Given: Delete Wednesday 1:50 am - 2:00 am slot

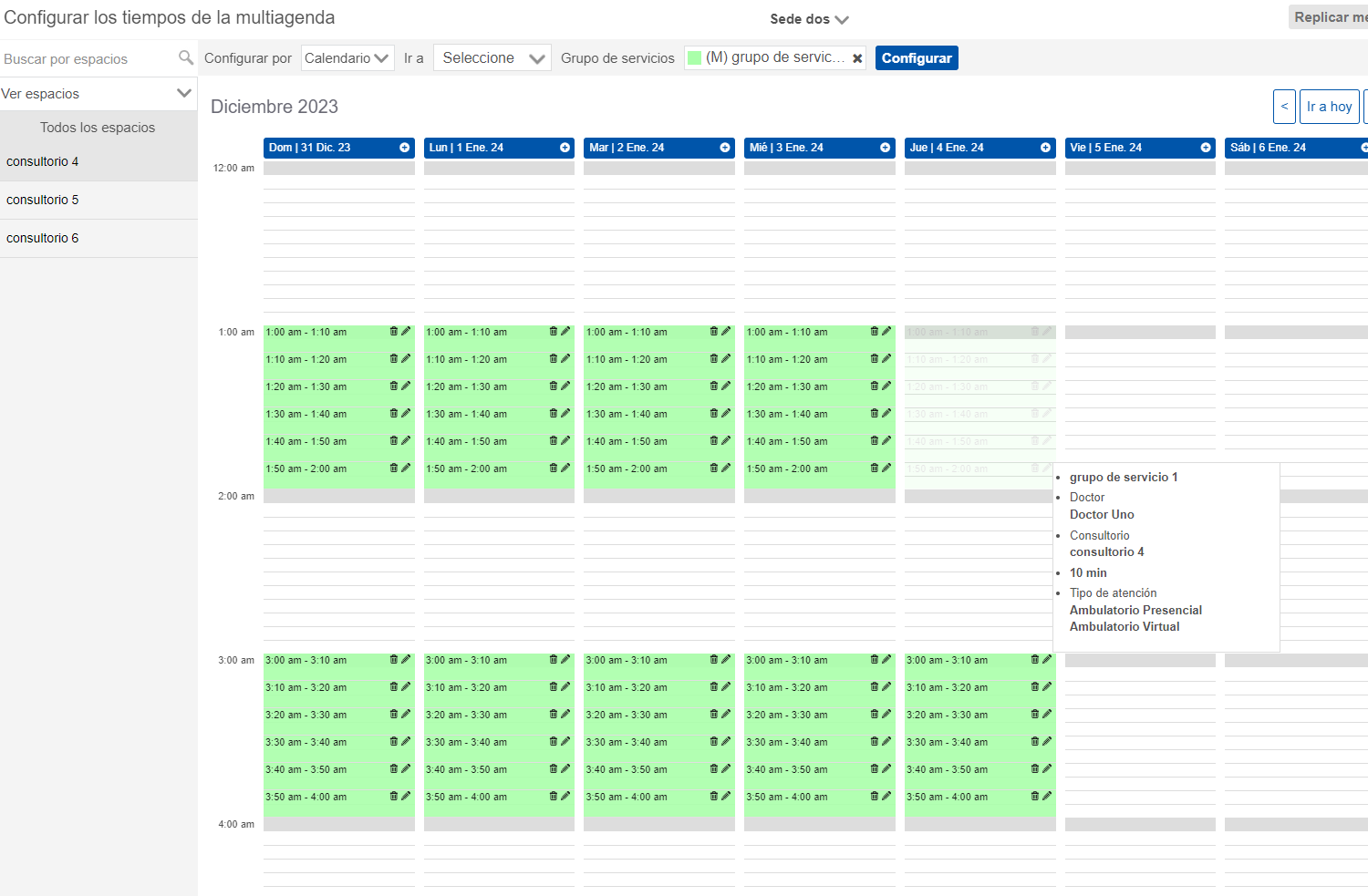Looking at the screenshot, I should [875, 469].
